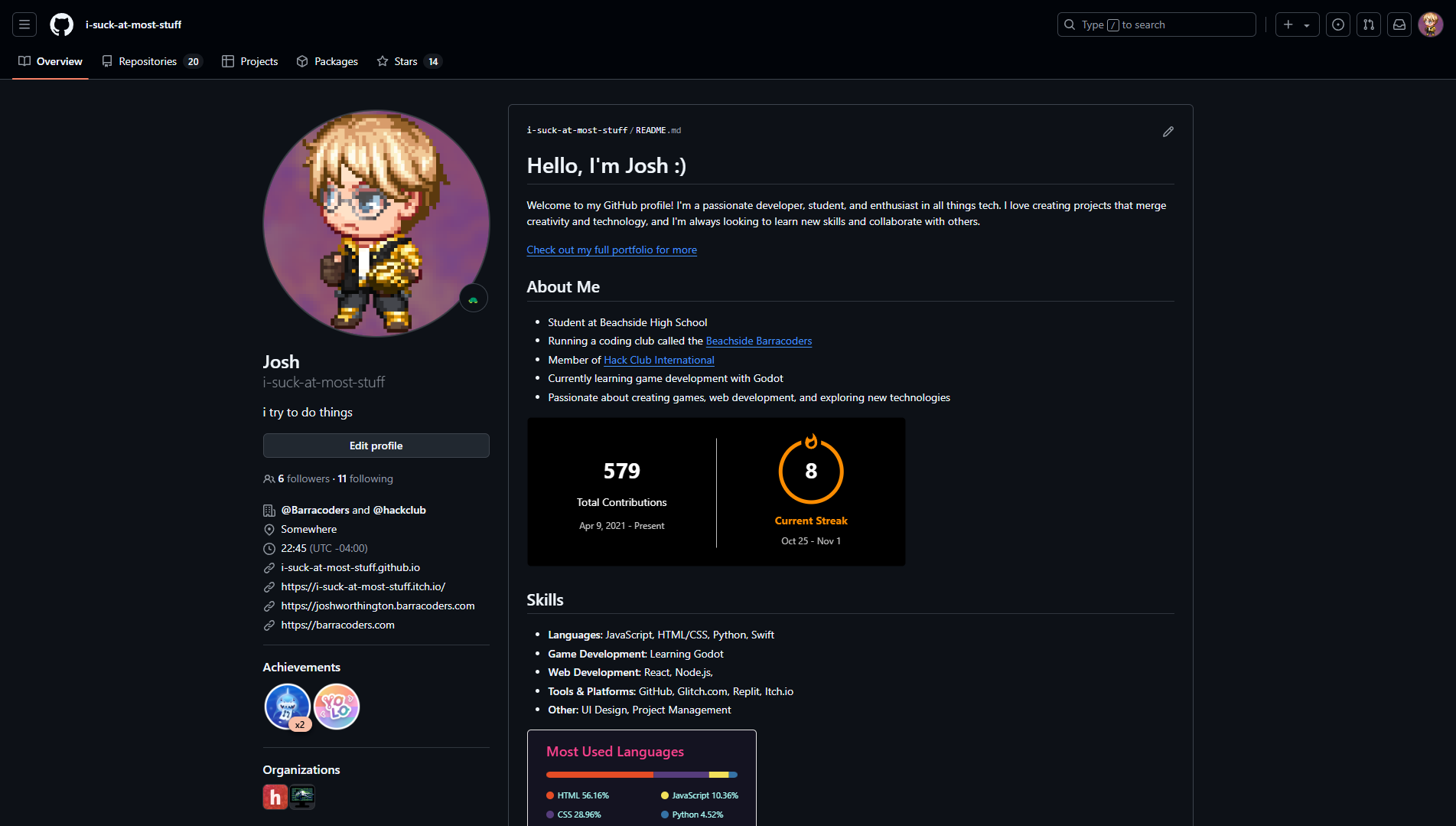The width and height of the screenshot is (1456, 826).
Task: Open i-suck-at-most-stuff.github.io link
Action: (350, 567)
